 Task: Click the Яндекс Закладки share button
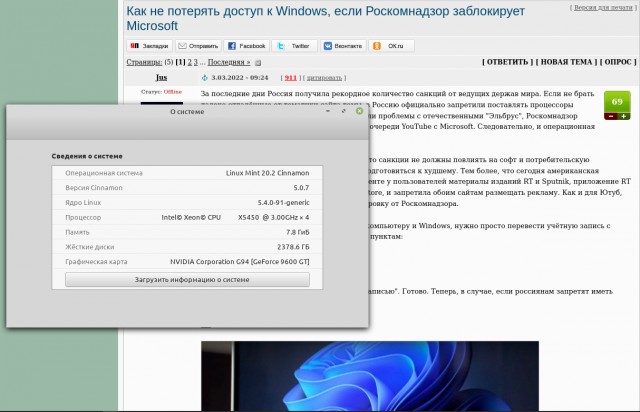pyautogui.click(x=149, y=46)
